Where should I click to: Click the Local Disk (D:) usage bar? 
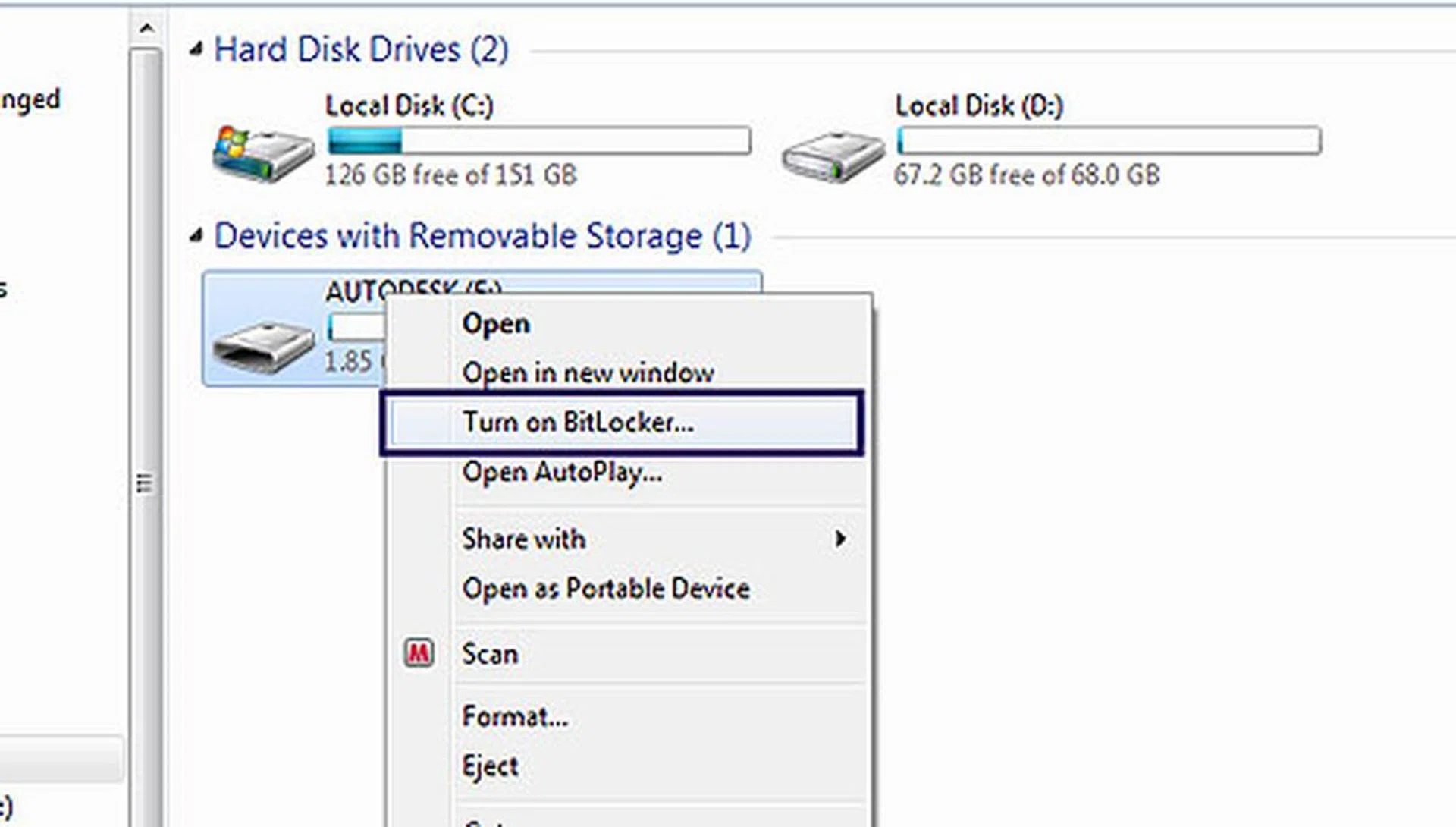[1108, 141]
